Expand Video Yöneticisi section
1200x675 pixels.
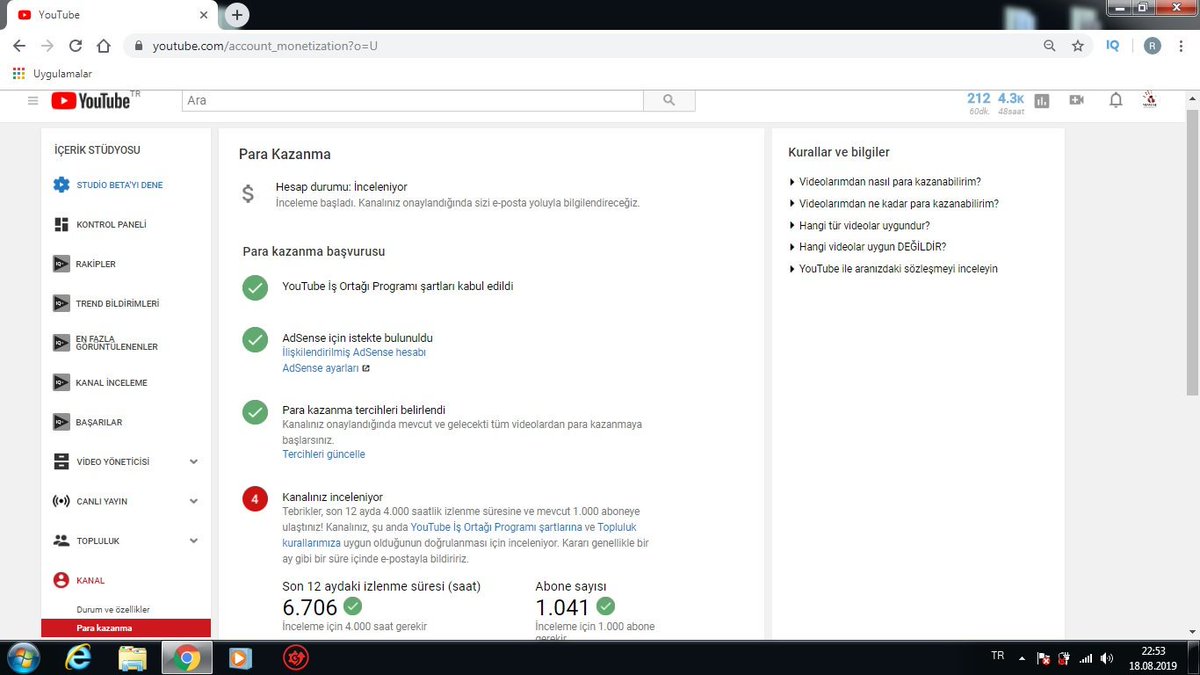[194, 462]
